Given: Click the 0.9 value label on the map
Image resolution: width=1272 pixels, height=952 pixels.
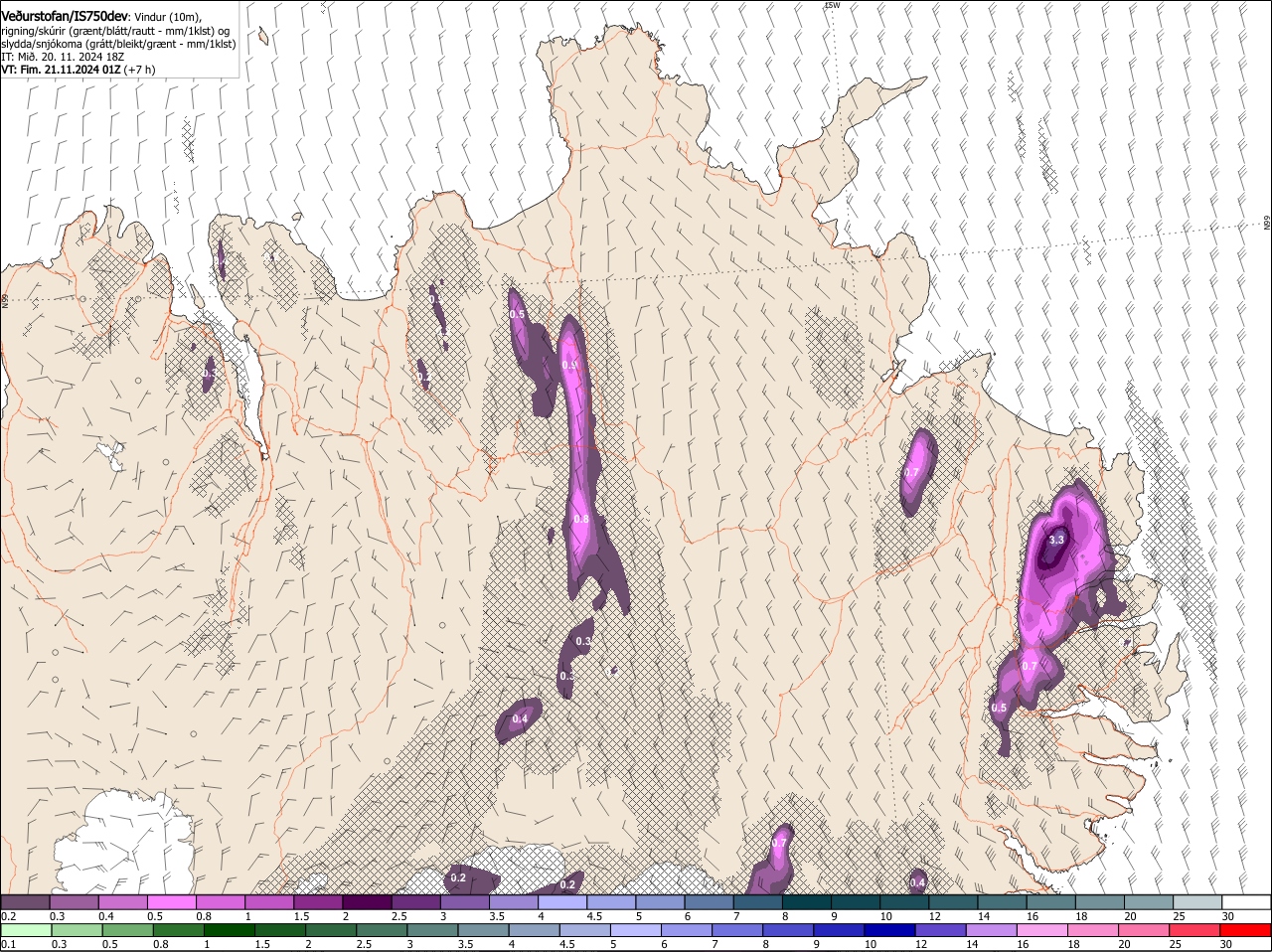Looking at the screenshot, I should pos(569,365).
